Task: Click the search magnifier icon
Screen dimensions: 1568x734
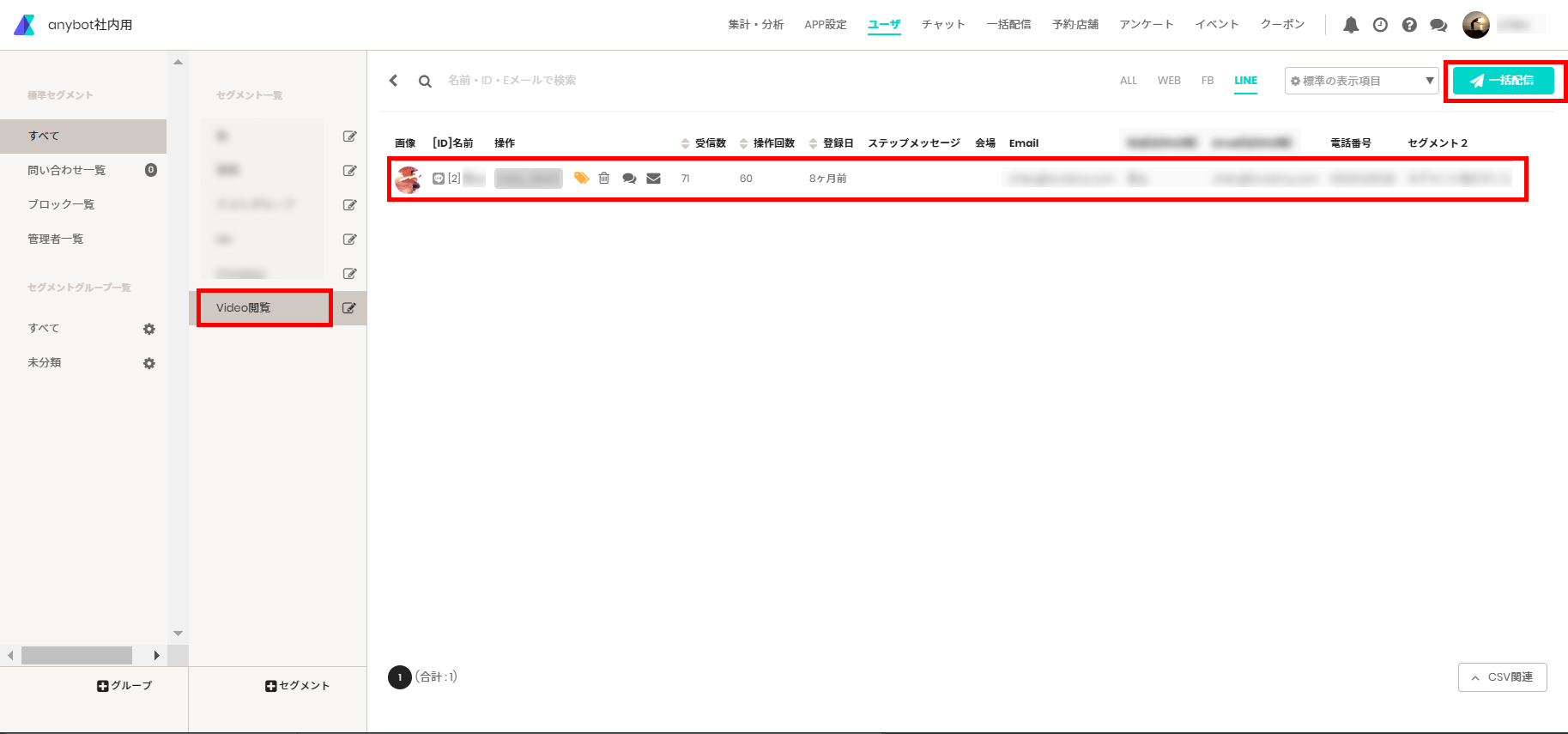Action: pyautogui.click(x=425, y=82)
